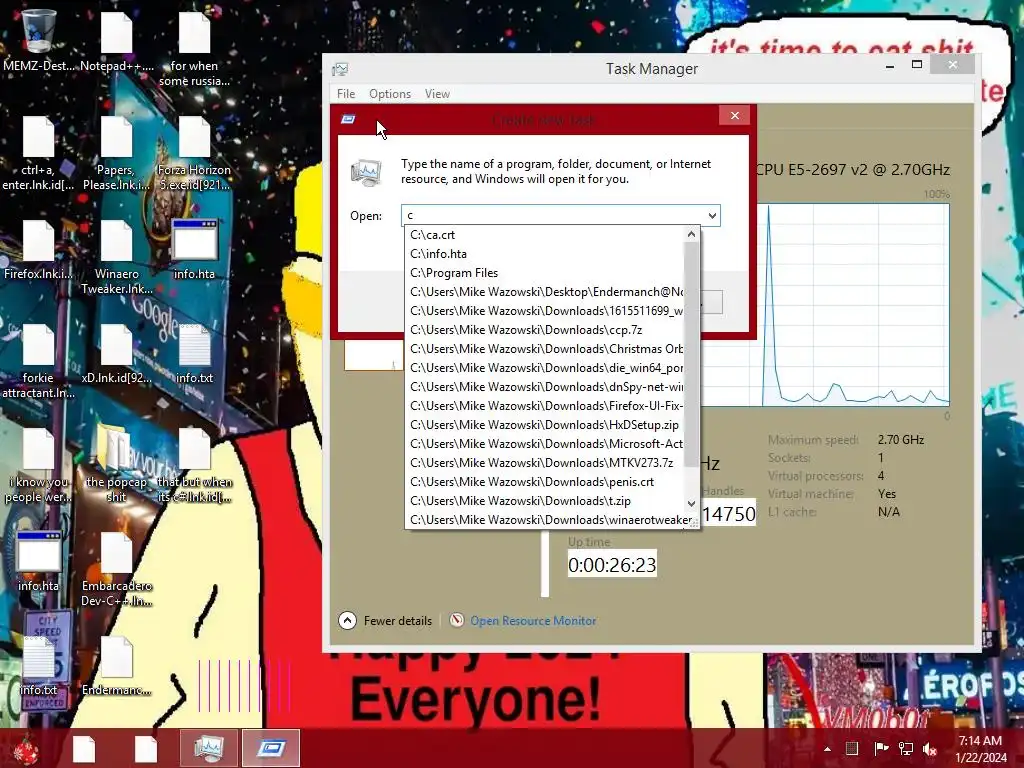Open the Open combo box dropdown arrow

[x=712, y=216]
